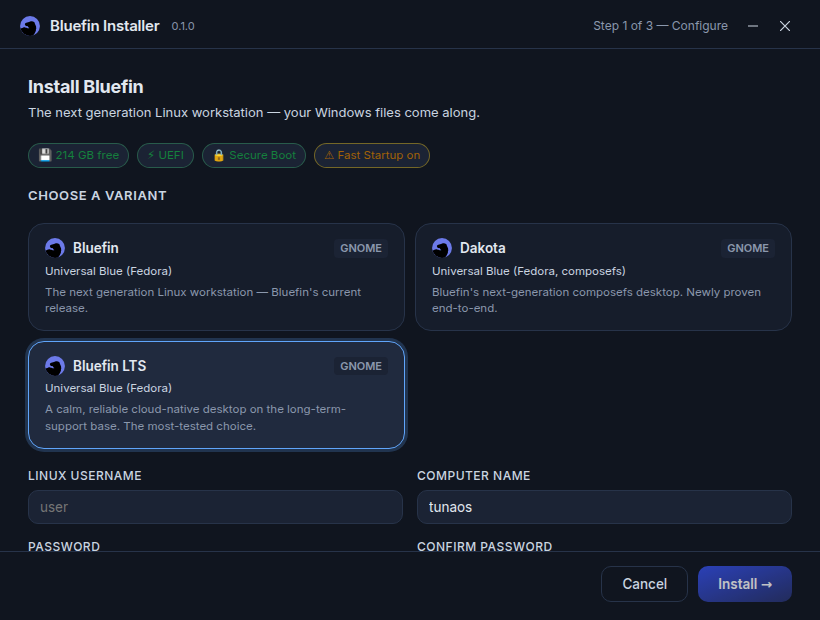Cancel the installation
This screenshot has height=620, width=820.
point(644,584)
